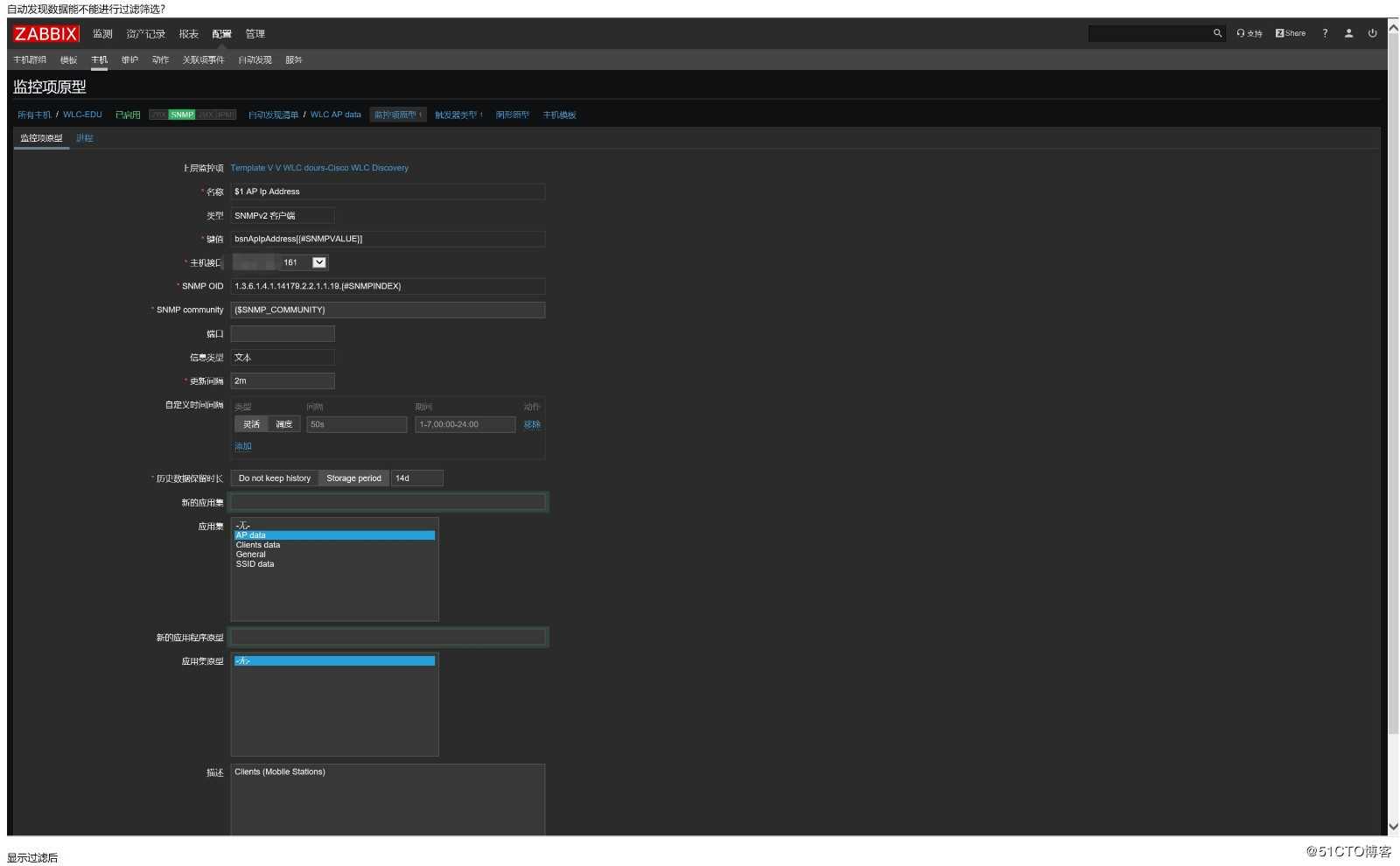The width and height of the screenshot is (1400, 866).
Task: Click the 新的应用集 input field
Action: 388,502
